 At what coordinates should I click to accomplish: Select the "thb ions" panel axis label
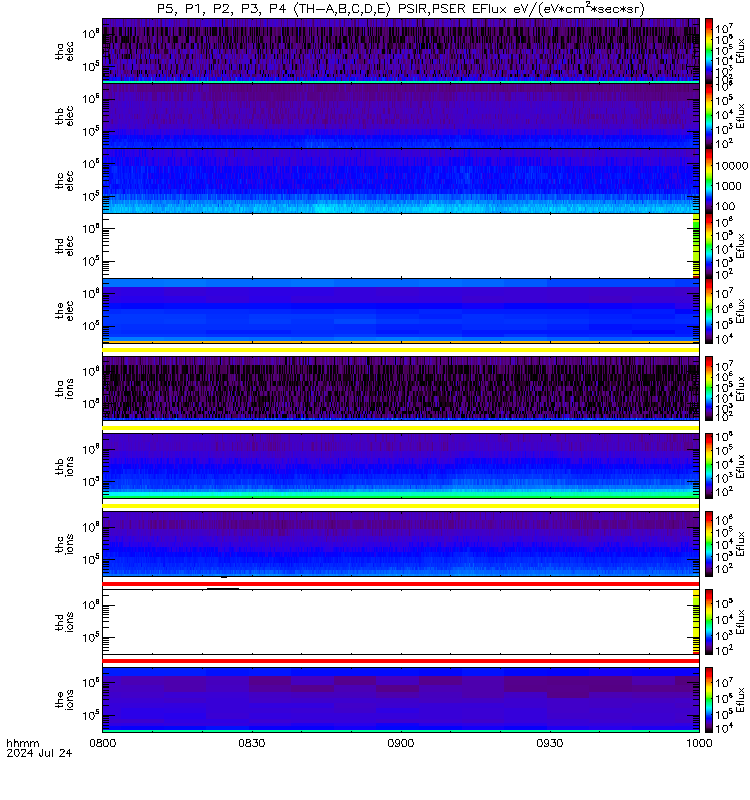pos(64,466)
